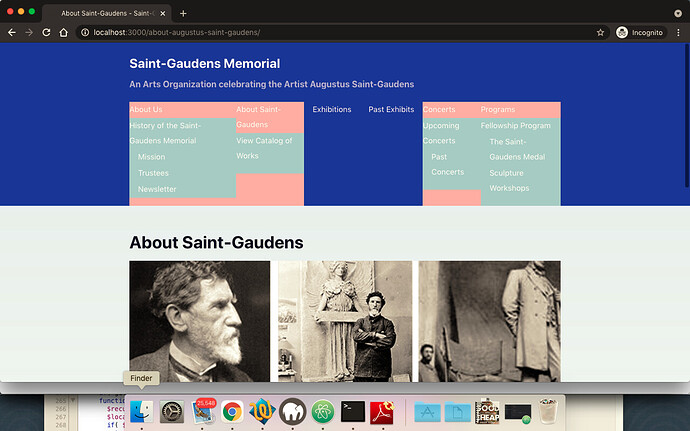
Task: Open a new tab with the plus button
Action: 183,13
